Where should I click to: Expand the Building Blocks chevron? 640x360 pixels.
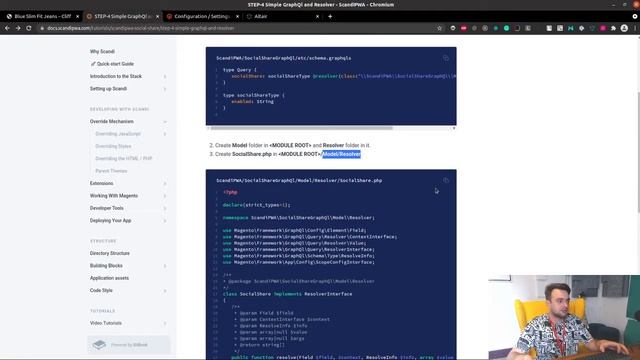point(165,266)
